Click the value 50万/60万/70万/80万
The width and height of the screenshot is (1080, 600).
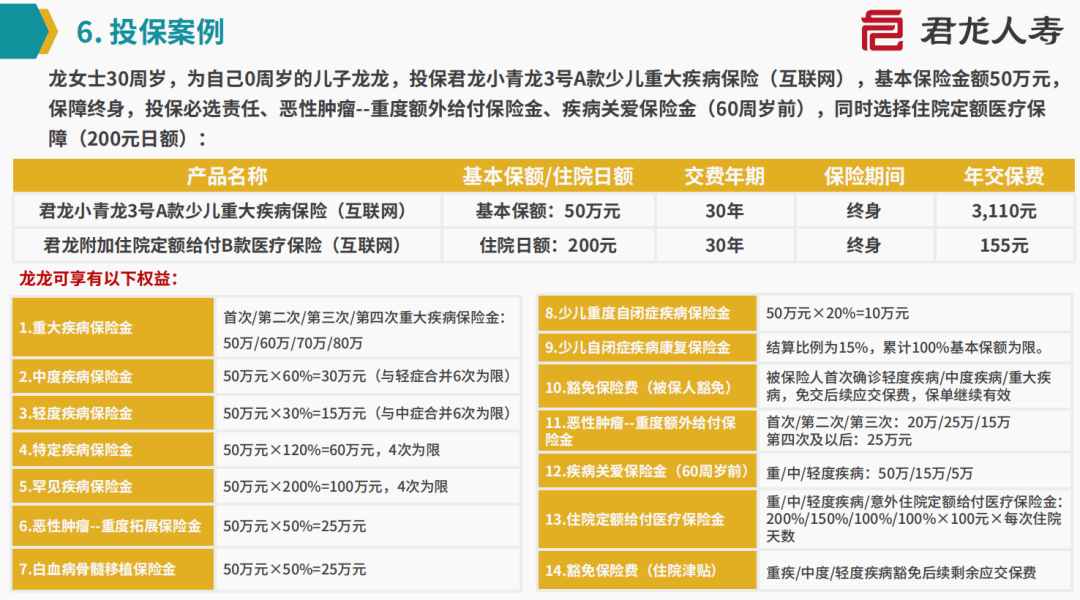[x=293, y=343]
